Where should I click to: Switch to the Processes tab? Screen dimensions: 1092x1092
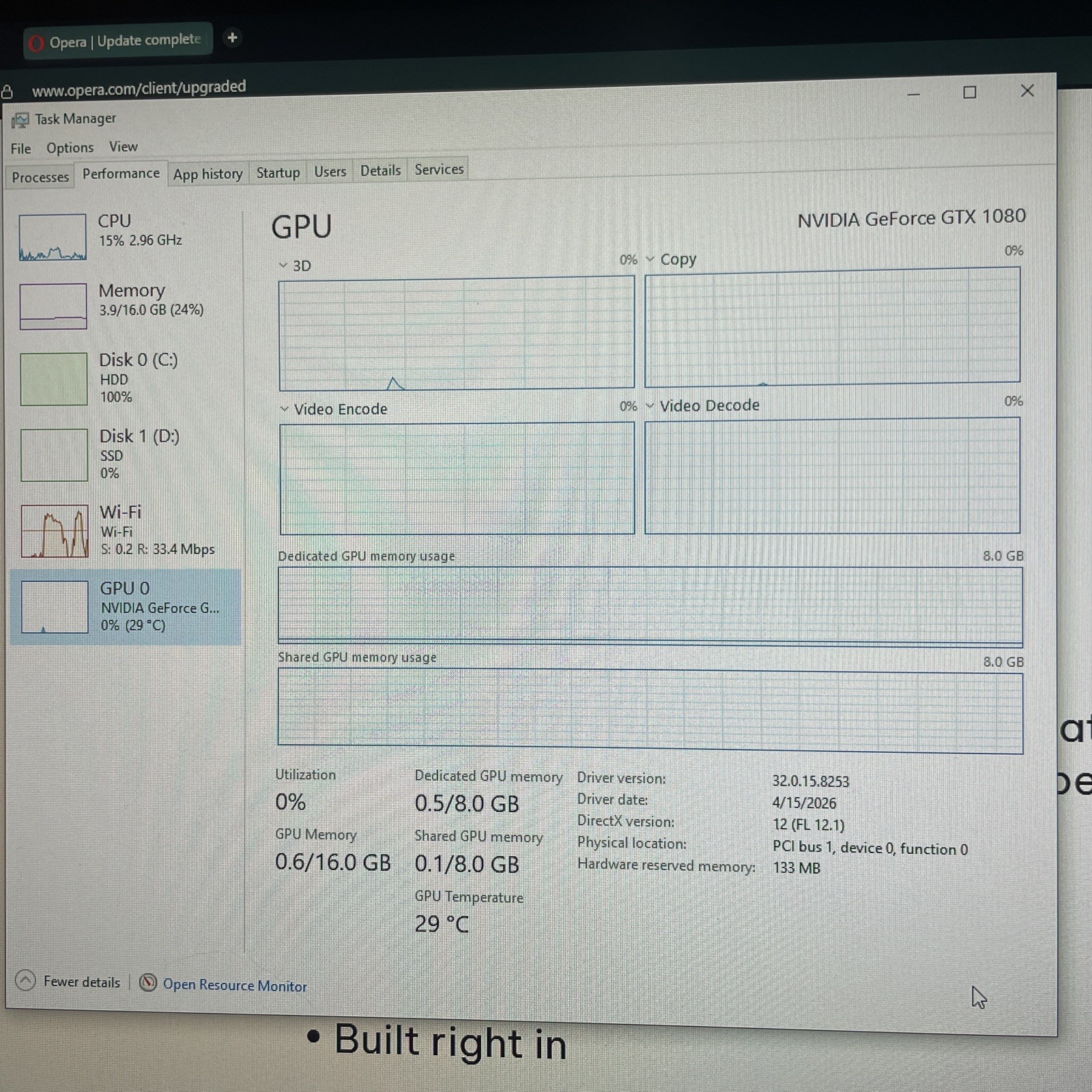[x=40, y=177]
